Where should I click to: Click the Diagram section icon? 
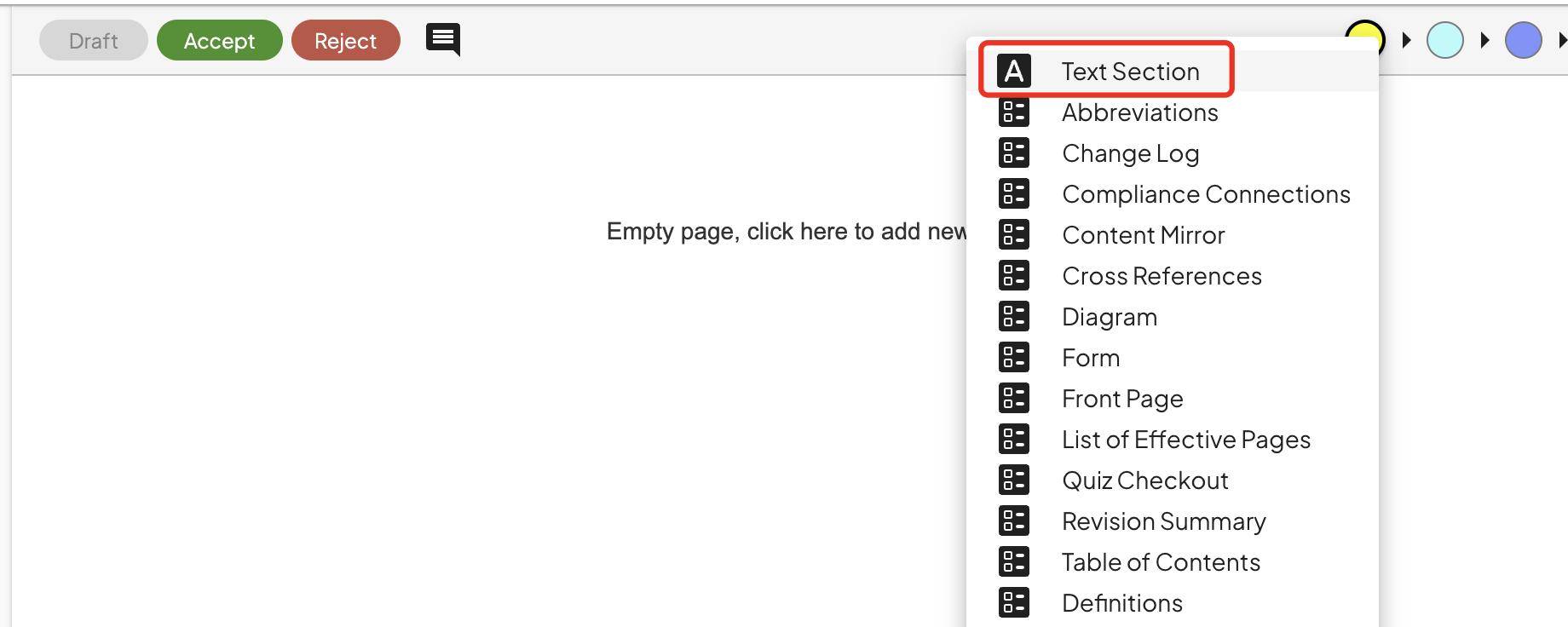point(1013,316)
